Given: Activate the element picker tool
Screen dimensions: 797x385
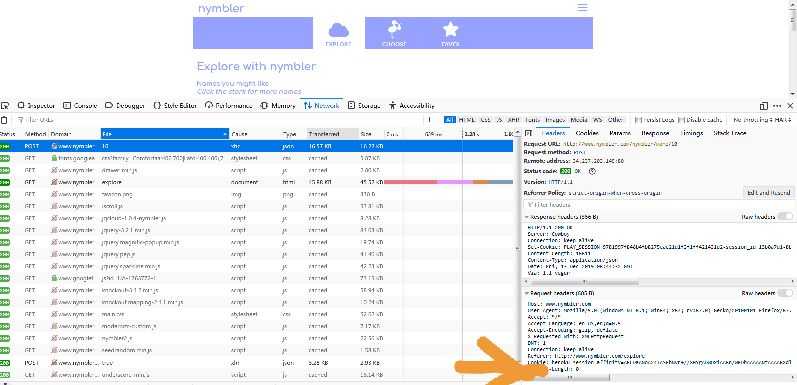Looking at the screenshot, I should (x=5, y=106).
